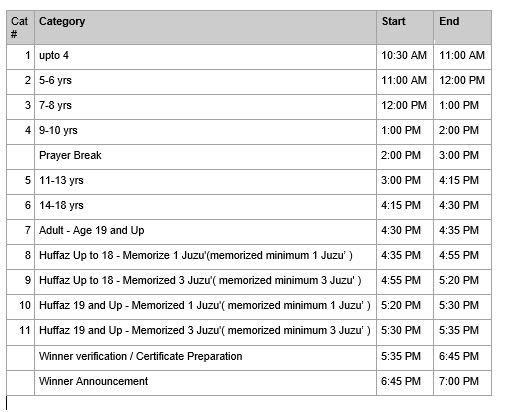Click the Category column header

coord(205,28)
